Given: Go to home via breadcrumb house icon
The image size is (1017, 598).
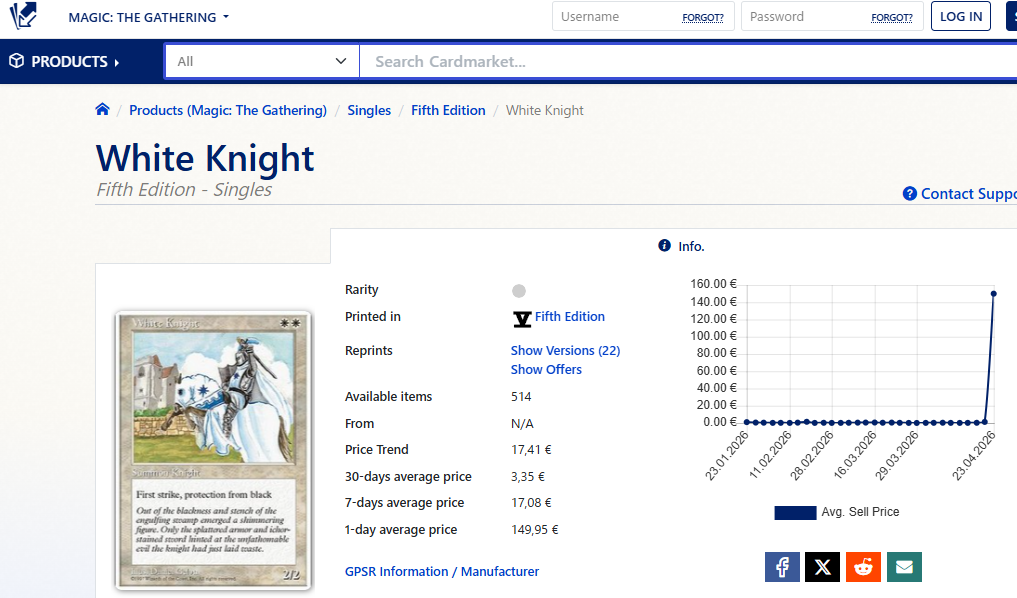Looking at the screenshot, I should [x=102, y=110].
